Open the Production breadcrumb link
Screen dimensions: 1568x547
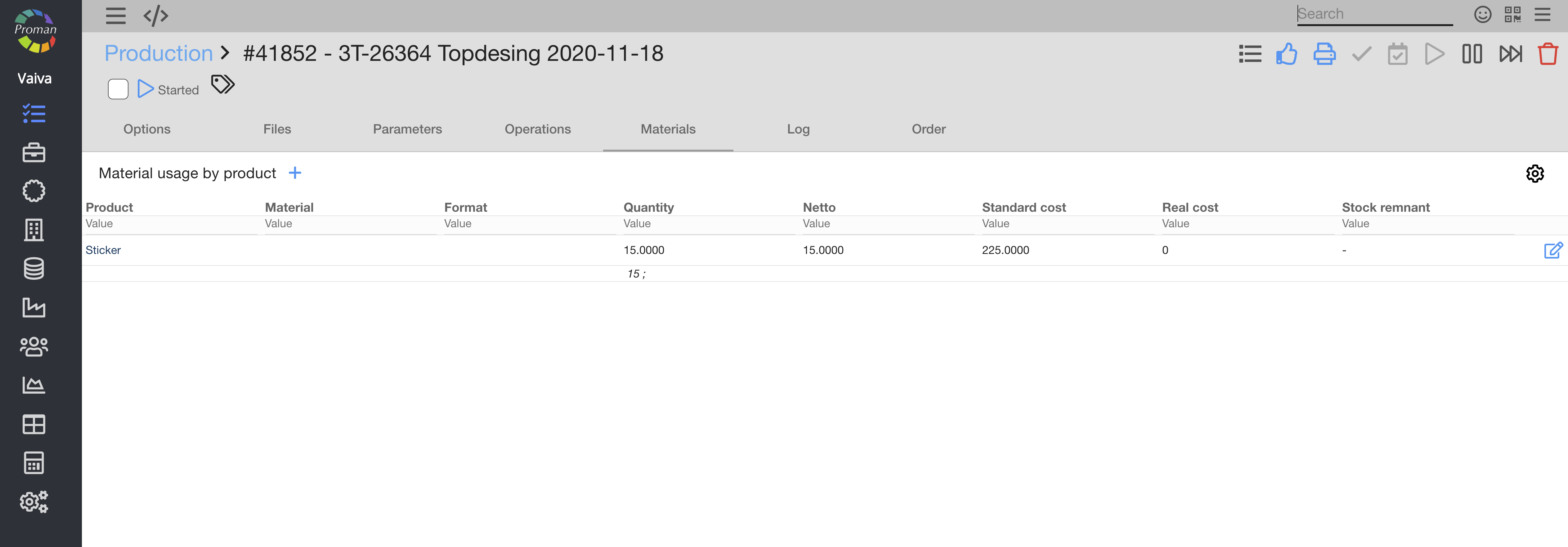pyautogui.click(x=158, y=54)
